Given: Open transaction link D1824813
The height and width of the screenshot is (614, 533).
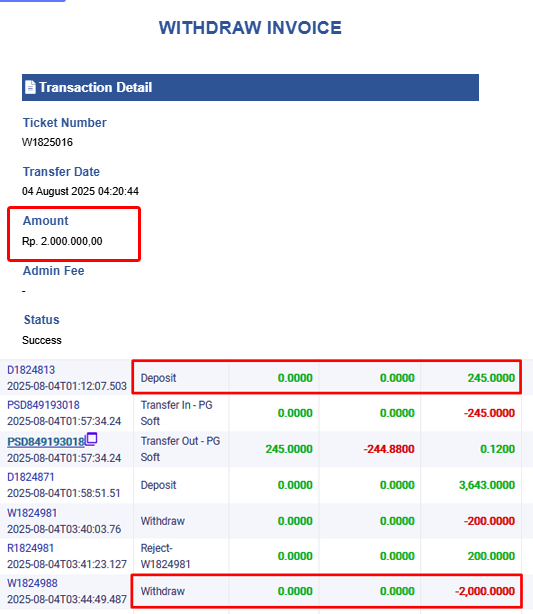Looking at the screenshot, I should click(31, 370).
